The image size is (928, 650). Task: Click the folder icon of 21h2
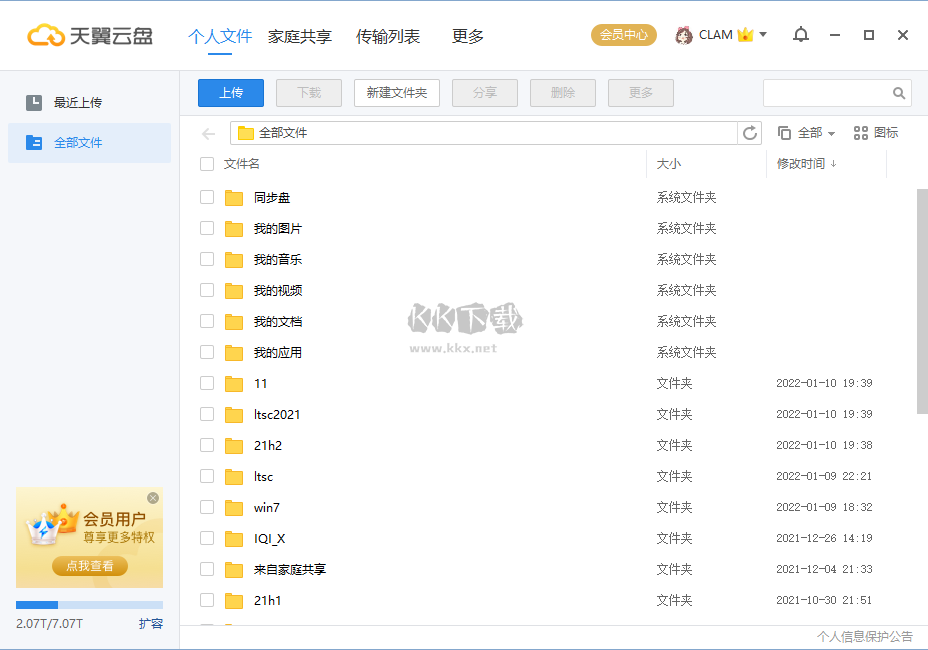[234, 446]
